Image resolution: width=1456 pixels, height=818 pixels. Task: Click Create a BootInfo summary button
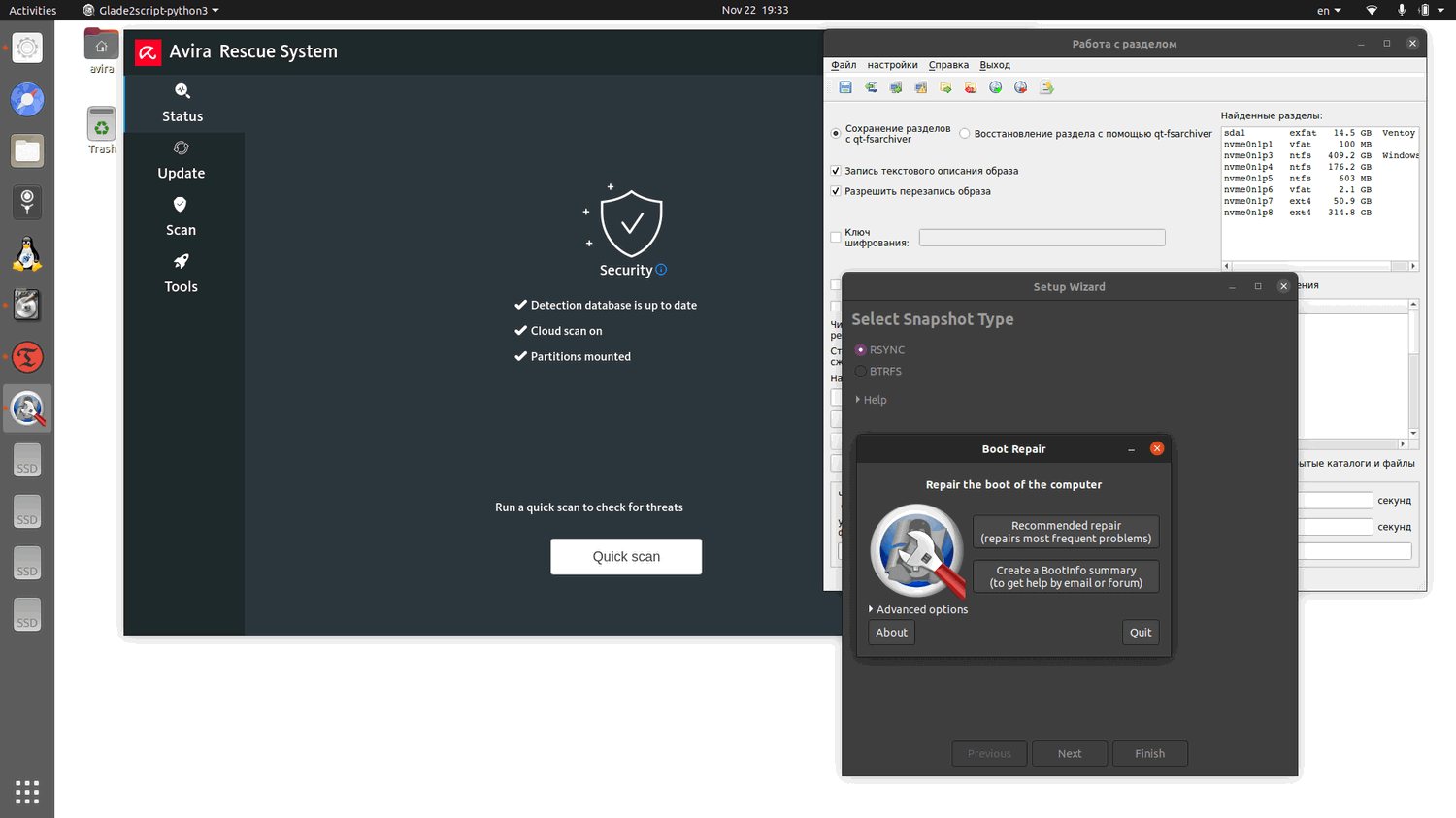click(1066, 576)
